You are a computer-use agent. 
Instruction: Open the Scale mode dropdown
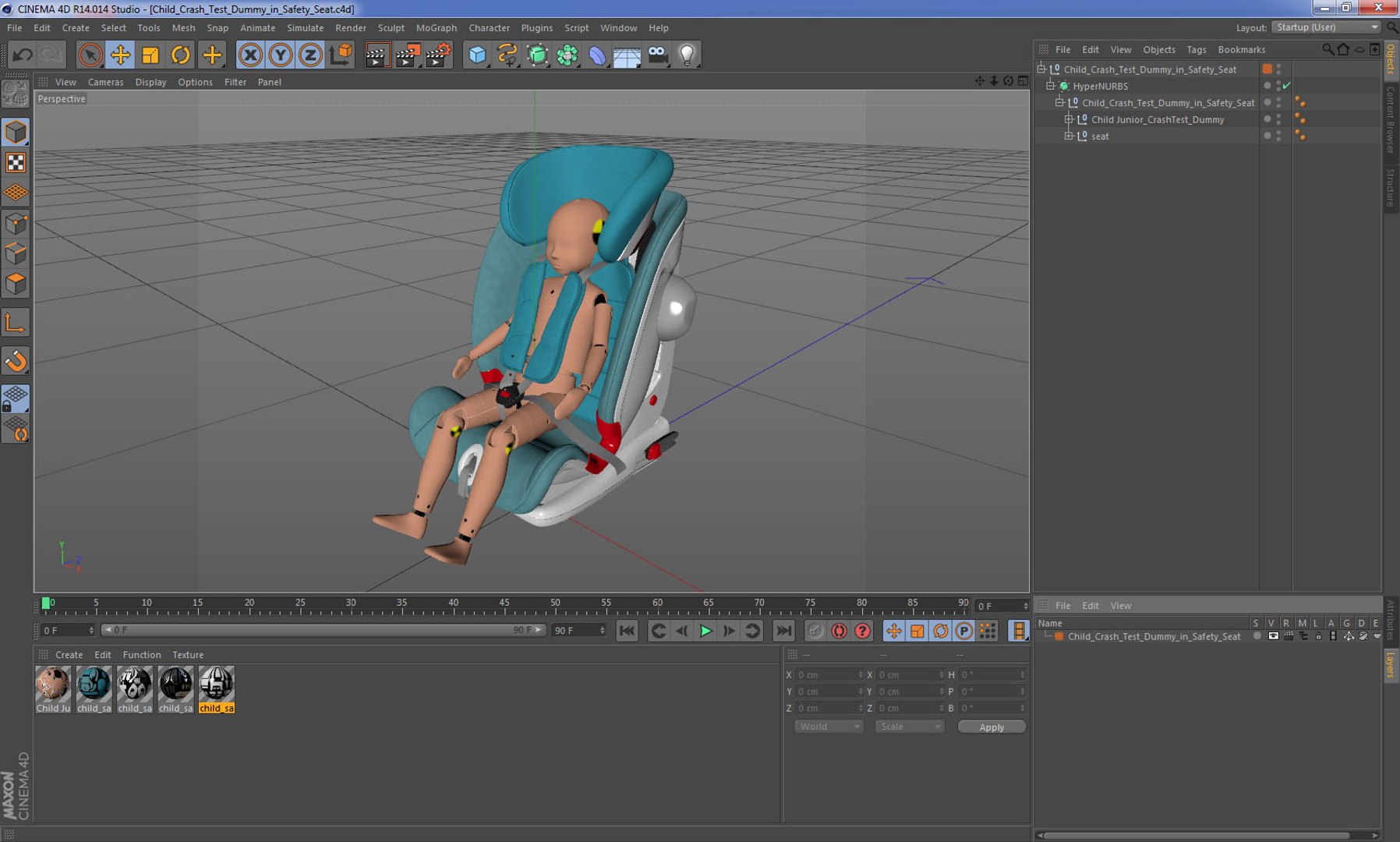click(x=909, y=727)
